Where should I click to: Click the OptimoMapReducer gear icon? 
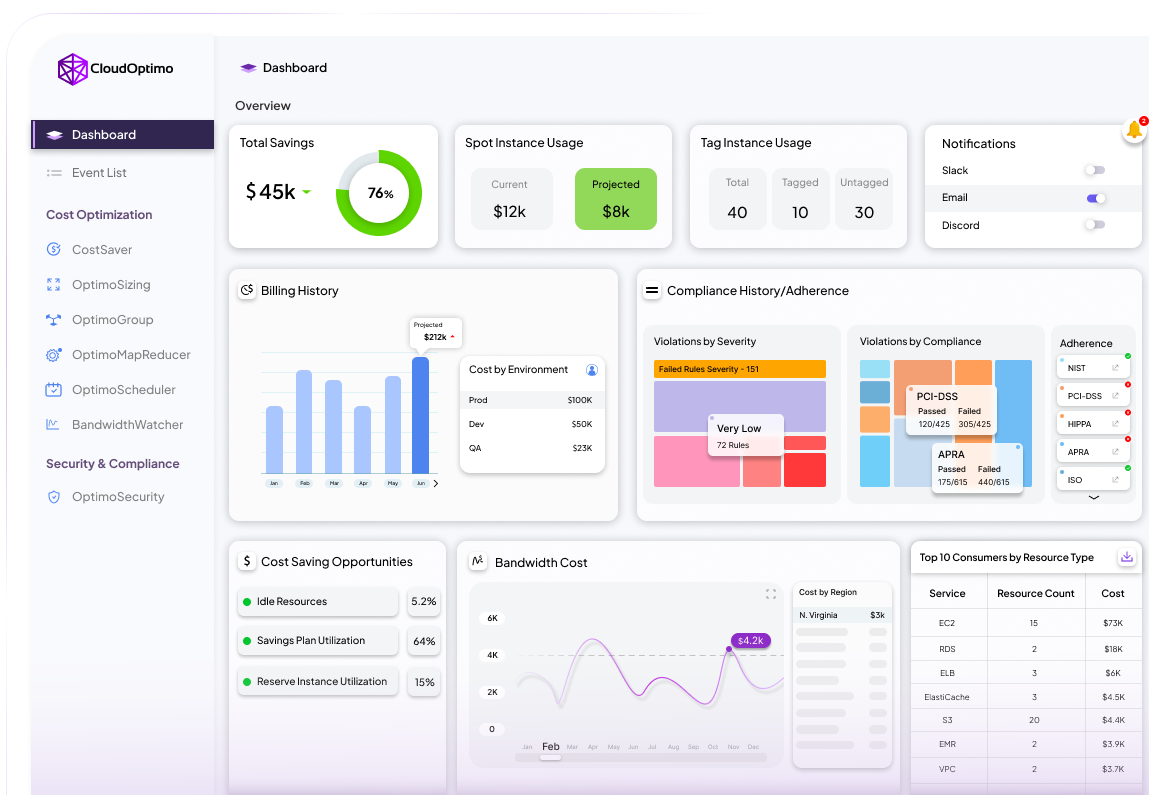(53, 355)
